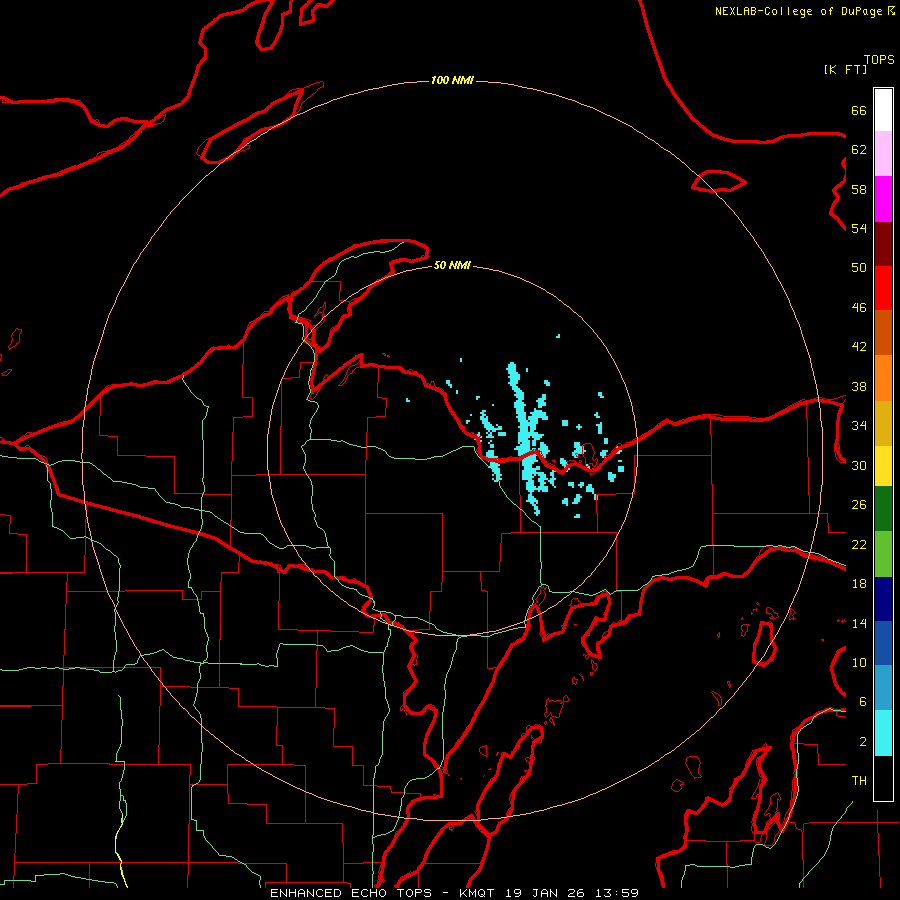Click the 18 legend value
The width and height of the screenshot is (900, 900).
pyautogui.click(x=859, y=584)
